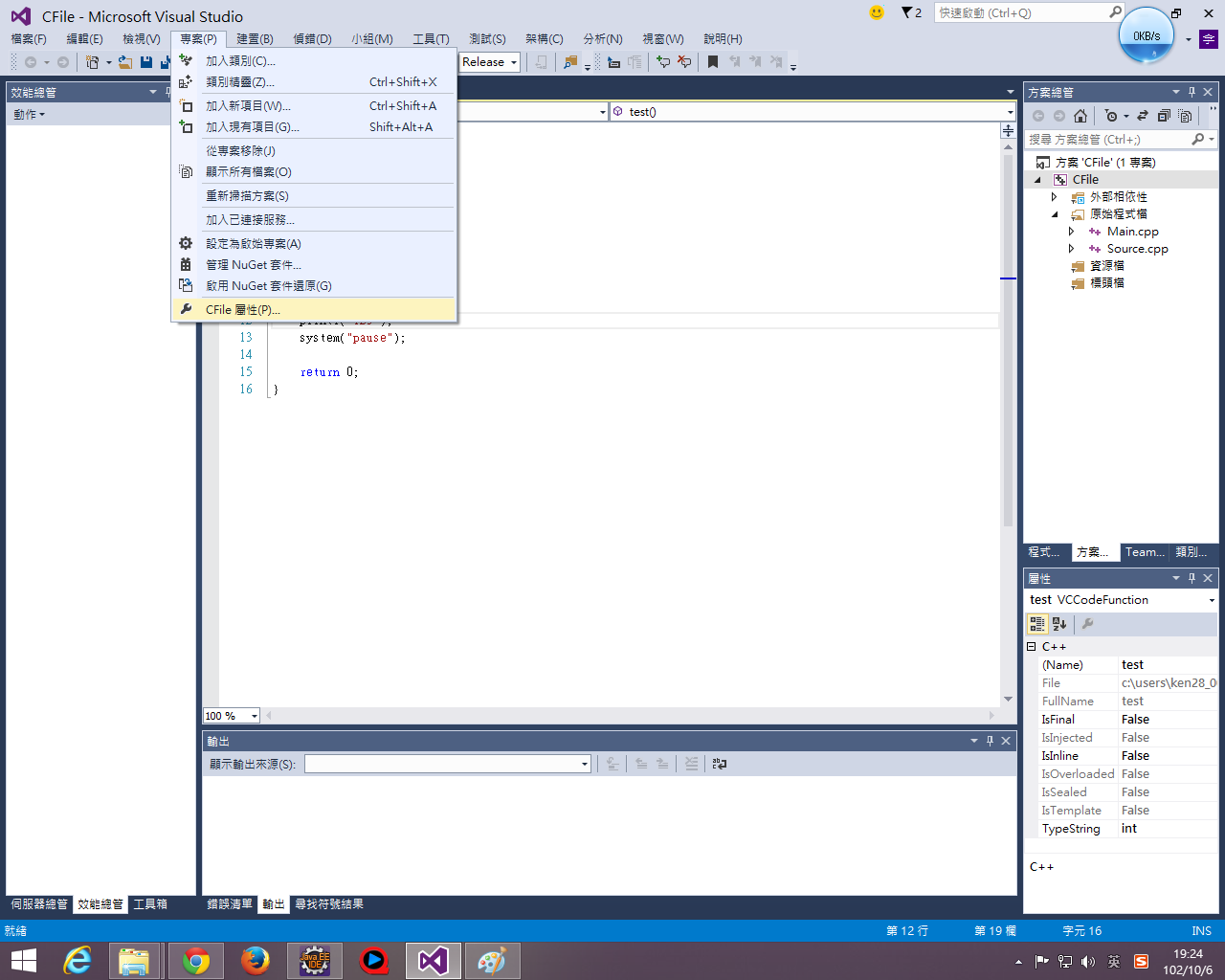Select the Source.cpp file

click(x=1137, y=249)
